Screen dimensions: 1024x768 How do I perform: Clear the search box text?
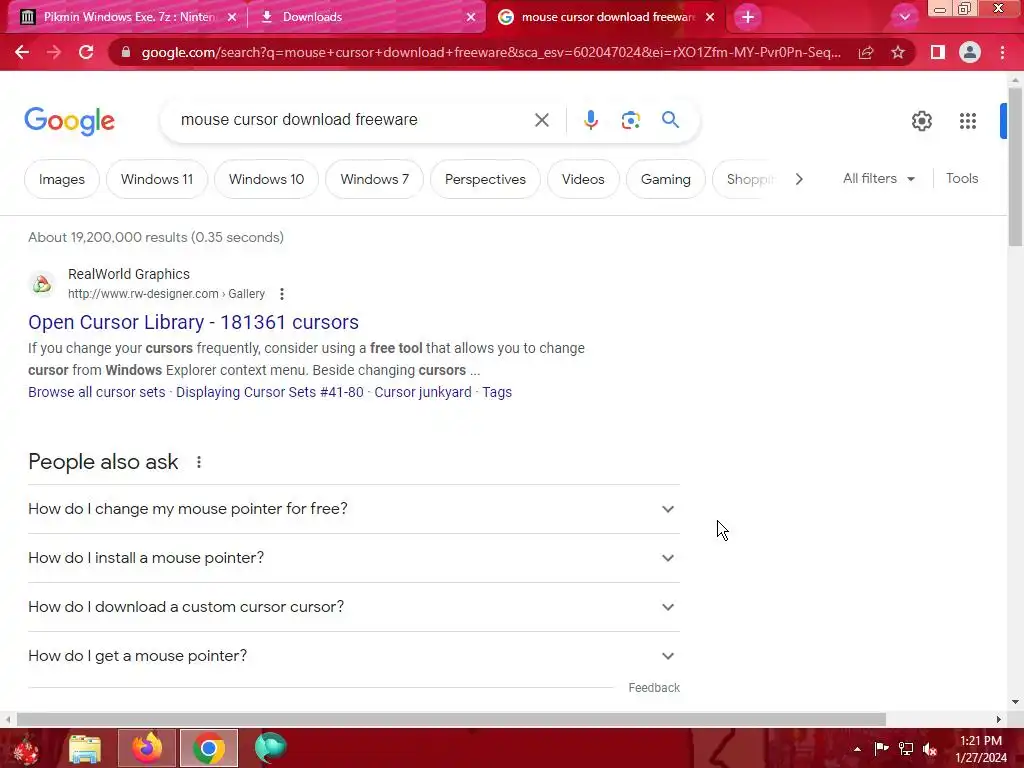541,120
